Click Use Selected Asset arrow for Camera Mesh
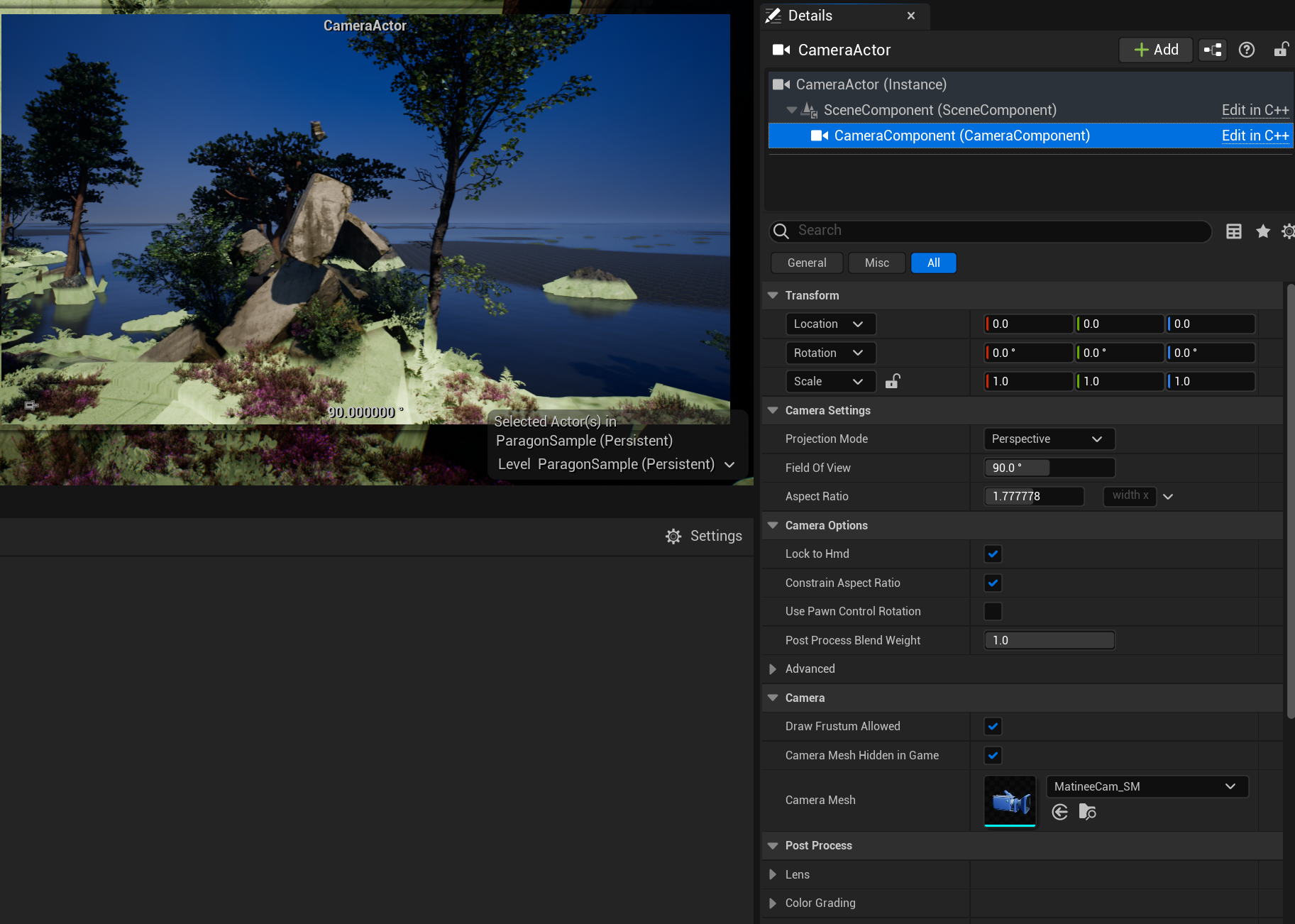The height and width of the screenshot is (924, 1295). [x=1060, y=812]
